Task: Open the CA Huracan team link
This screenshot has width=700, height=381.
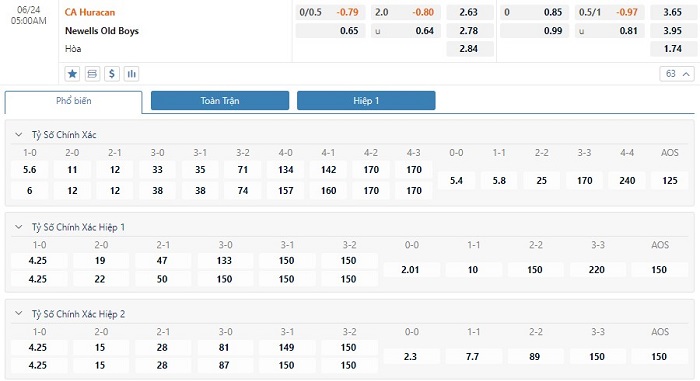Action: [x=90, y=12]
